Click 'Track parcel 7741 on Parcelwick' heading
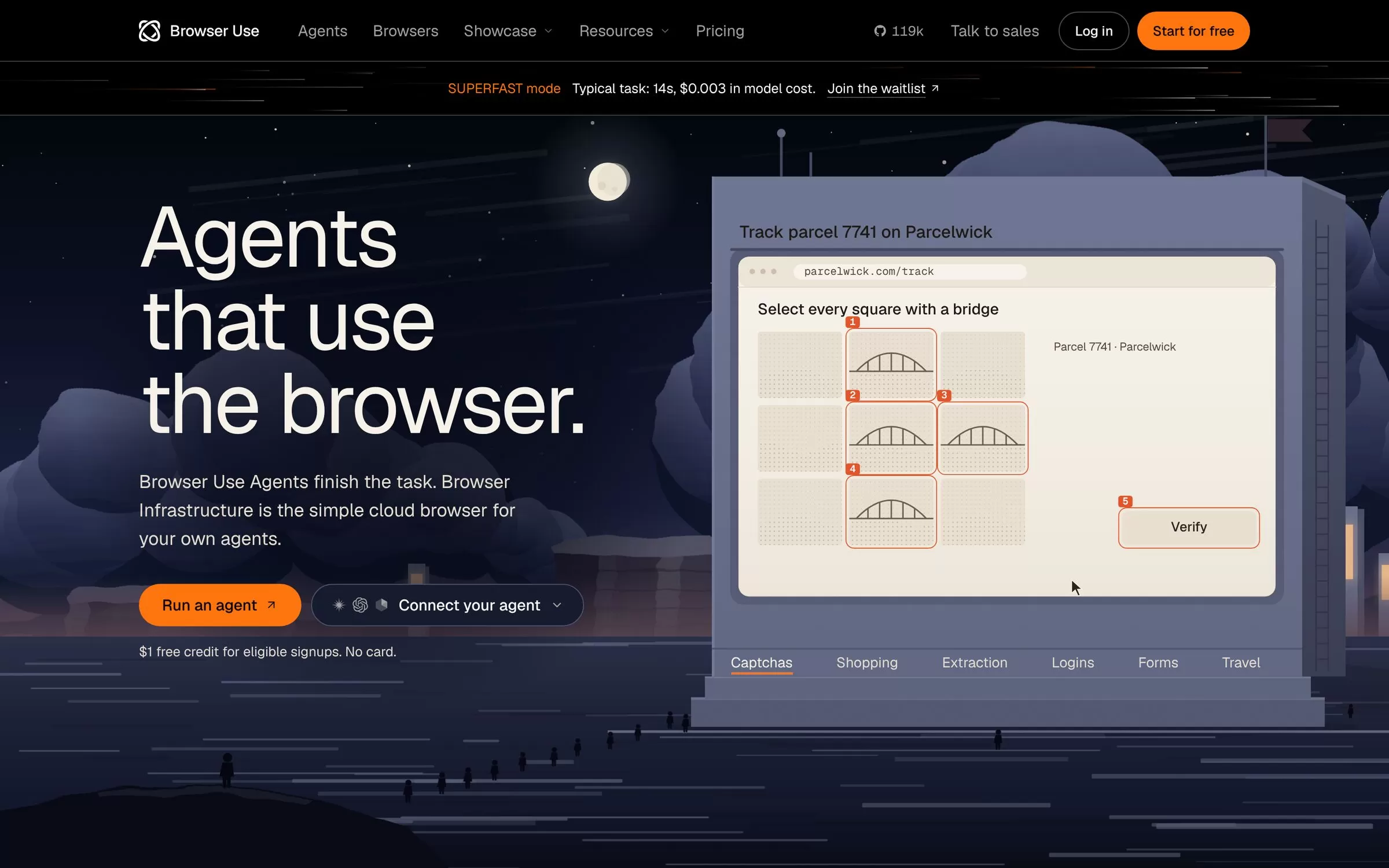This screenshot has width=1389, height=868. [x=865, y=232]
